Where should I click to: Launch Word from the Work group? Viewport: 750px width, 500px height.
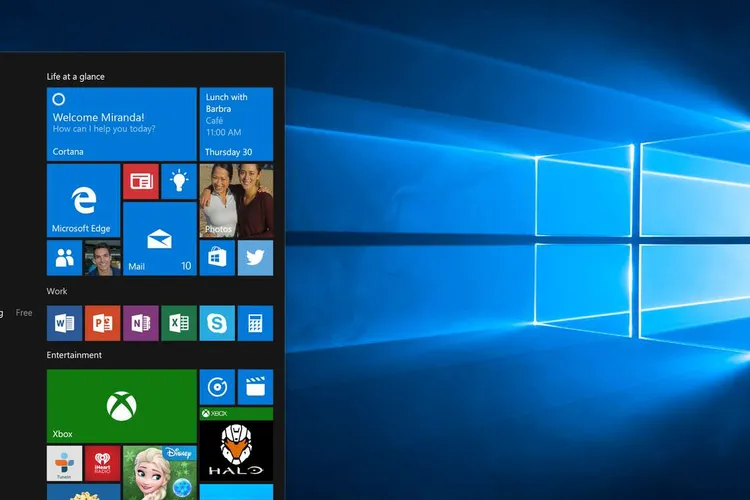(x=64, y=323)
